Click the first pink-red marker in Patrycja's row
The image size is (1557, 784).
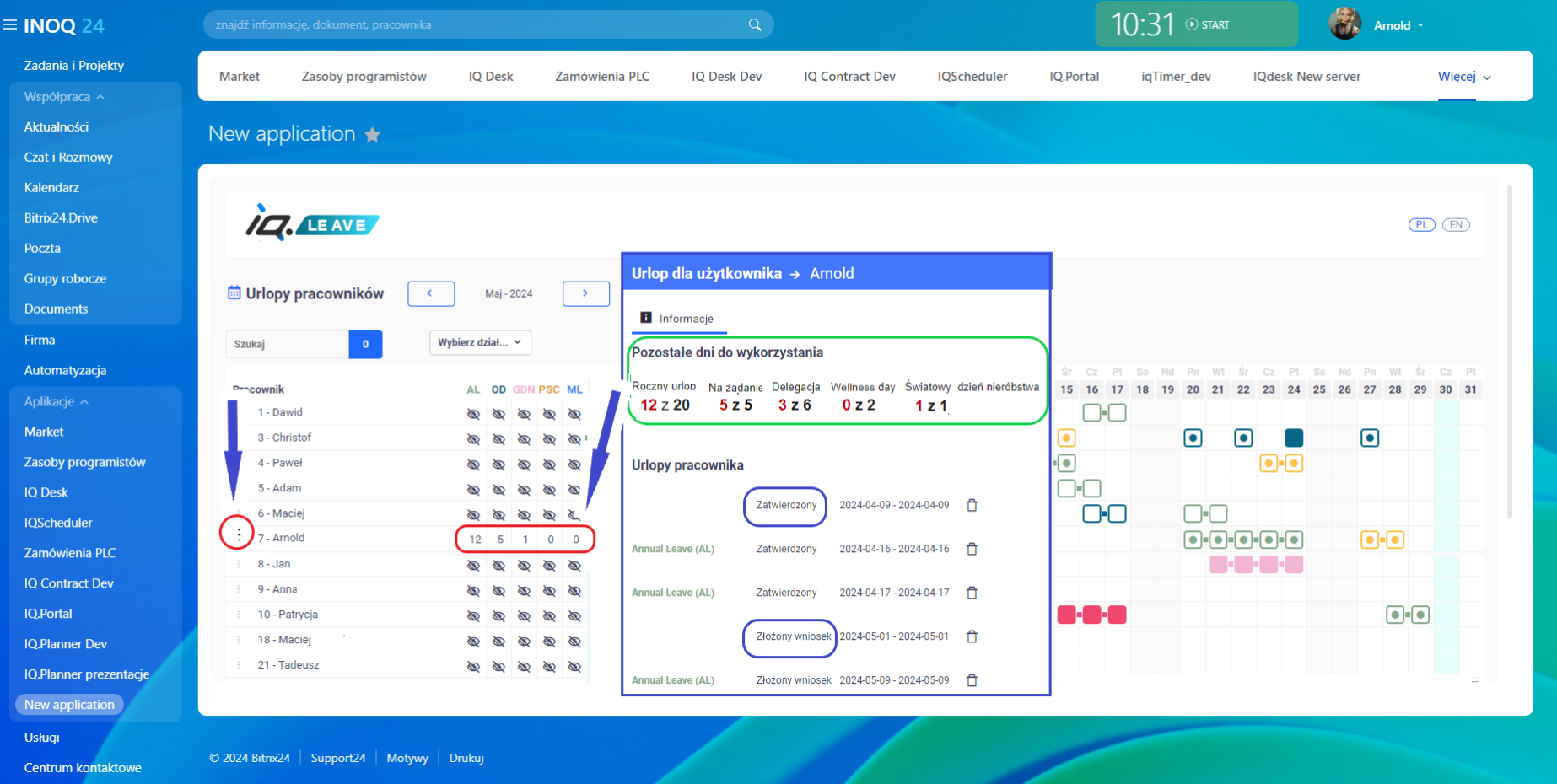coord(1066,615)
